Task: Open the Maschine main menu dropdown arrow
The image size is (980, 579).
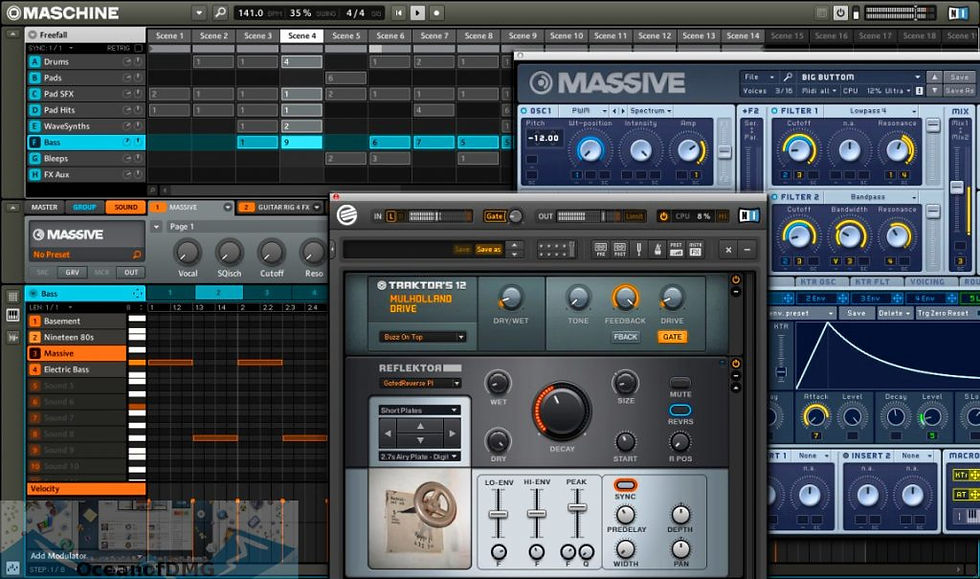Action: click(199, 13)
